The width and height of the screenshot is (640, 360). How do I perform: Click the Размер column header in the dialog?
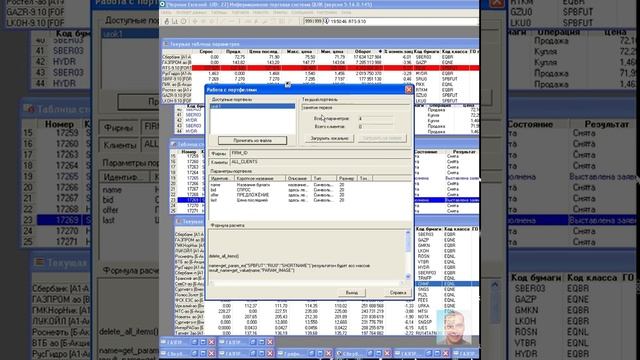click(347, 178)
